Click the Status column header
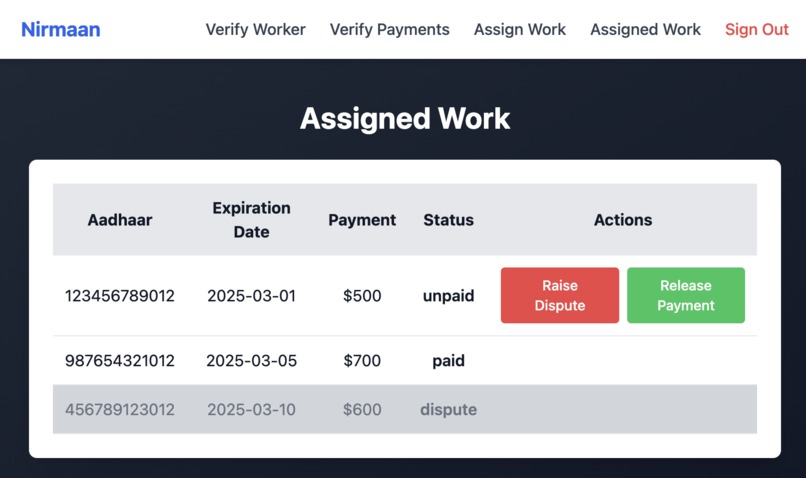This screenshot has height=478, width=806. pyautogui.click(x=448, y=220)
